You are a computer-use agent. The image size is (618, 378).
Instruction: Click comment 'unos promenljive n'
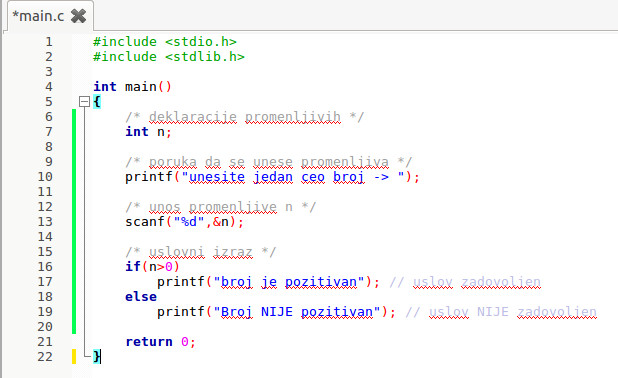click(221, 207)
